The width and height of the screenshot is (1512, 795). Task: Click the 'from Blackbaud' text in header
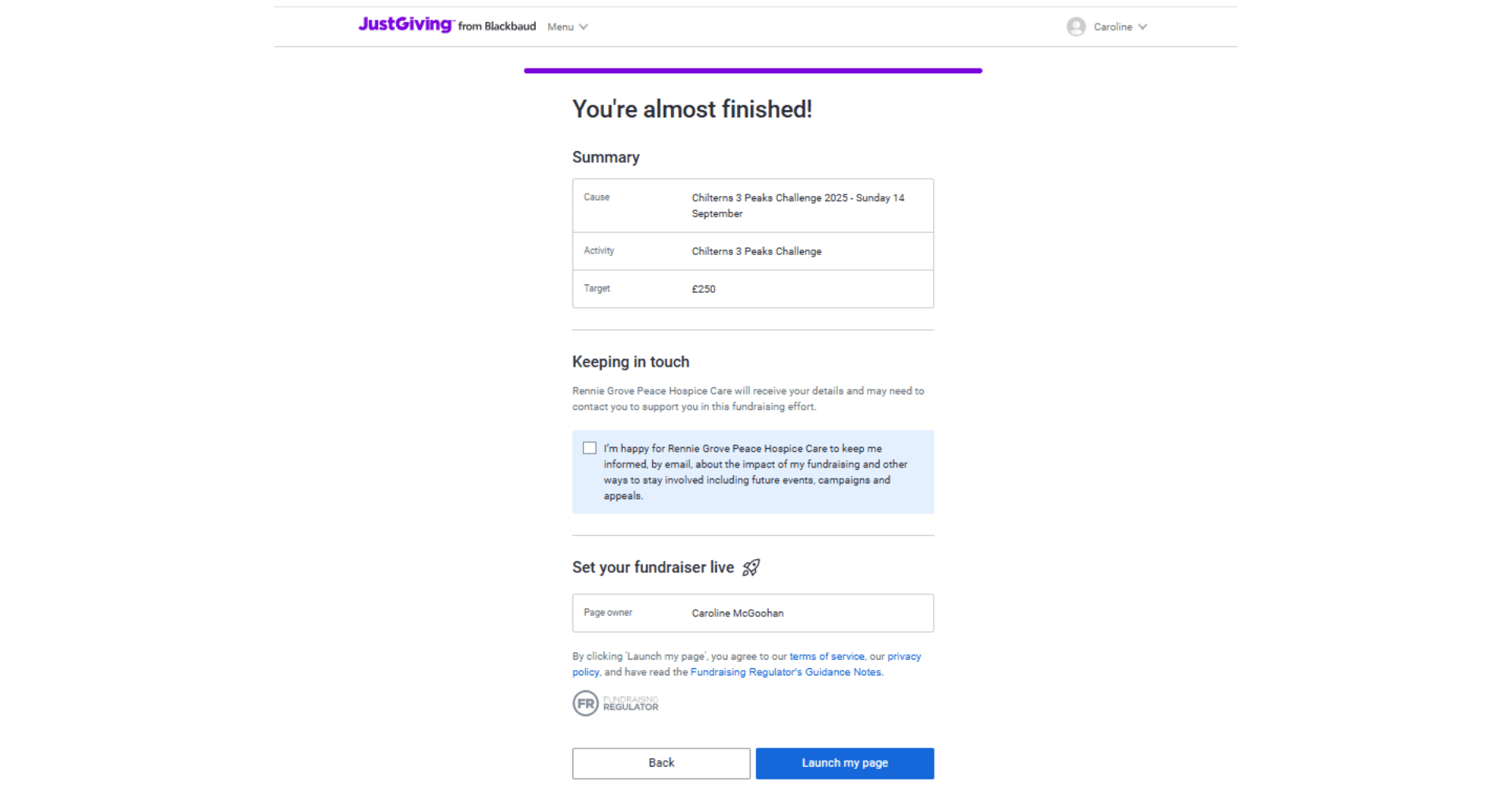(x=497, y=27)
